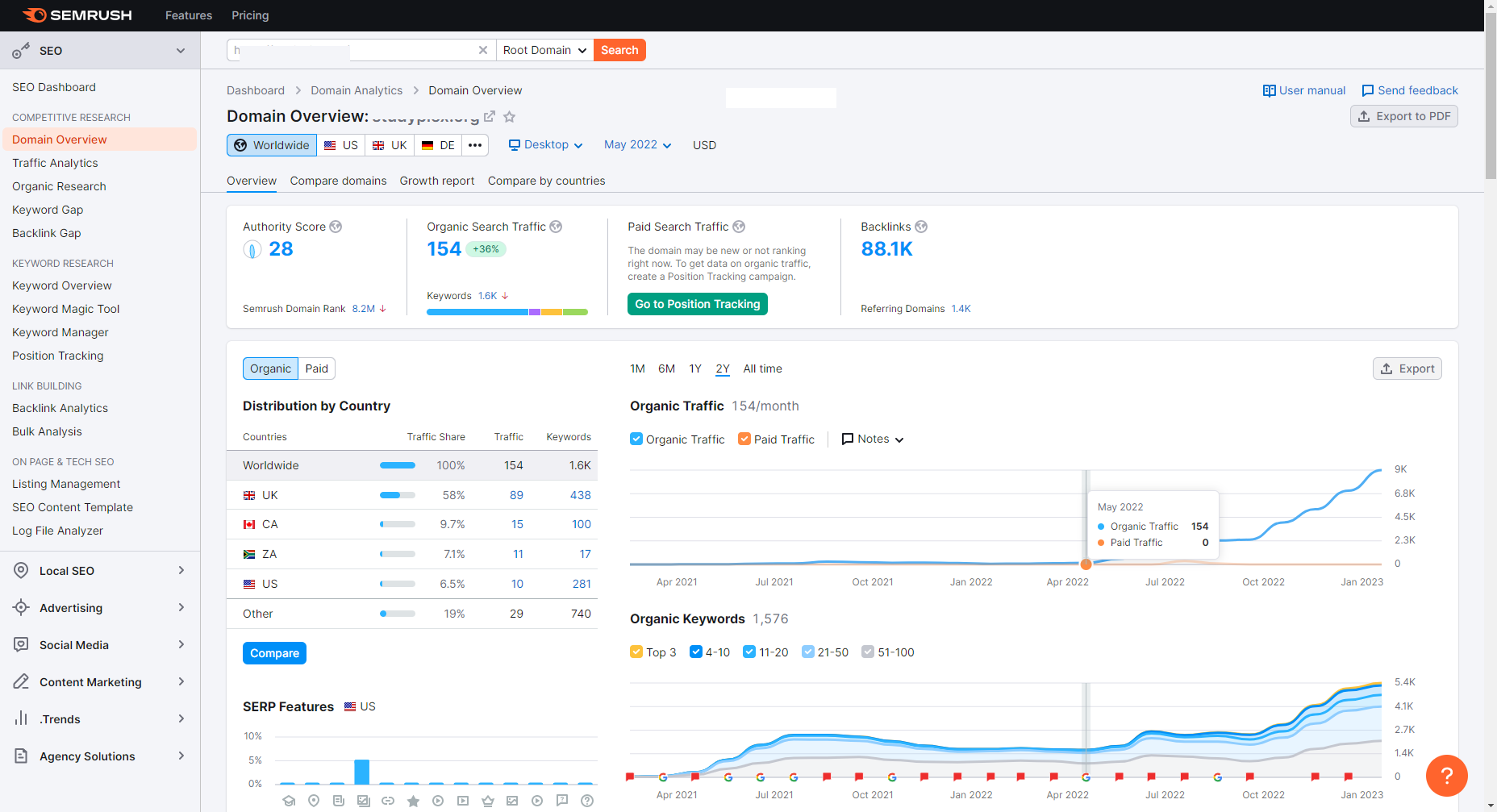This screenshot has height=812, width=1497.
Task: Click the Organic Search Traffic info icon
Action: 556,227
